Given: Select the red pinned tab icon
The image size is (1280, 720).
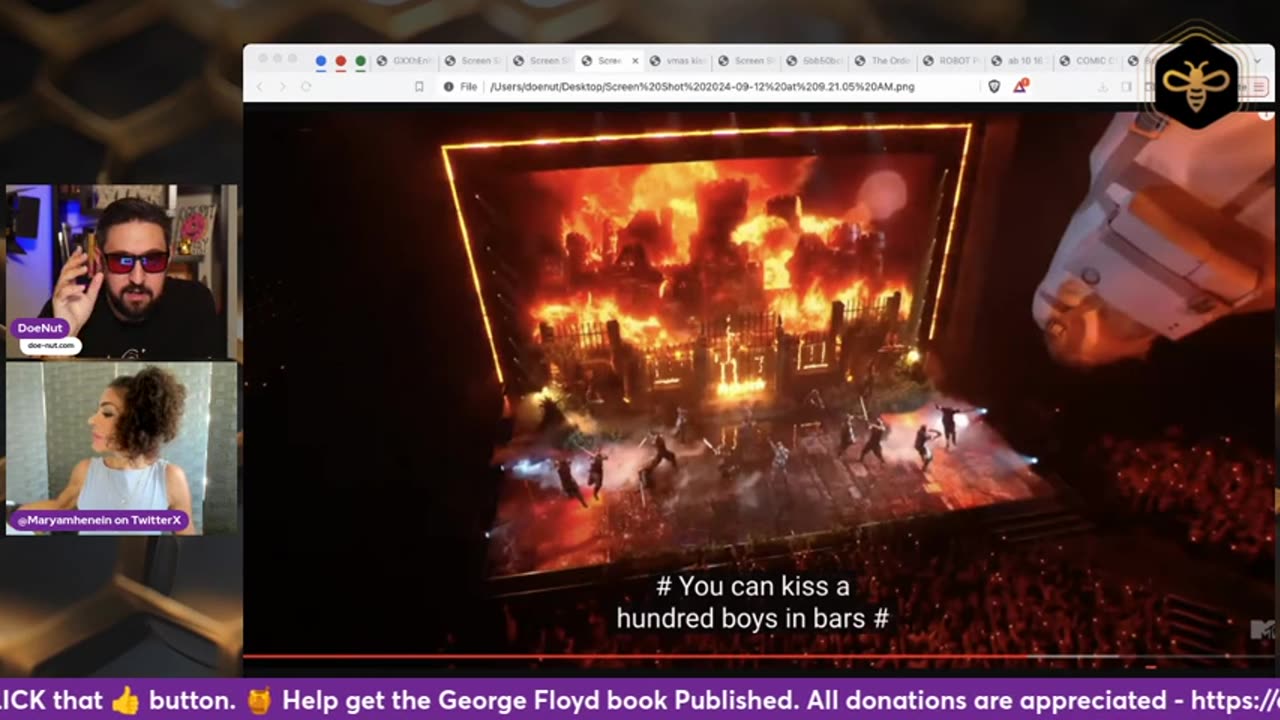Looking at the screenshot, I should (340, 61).
